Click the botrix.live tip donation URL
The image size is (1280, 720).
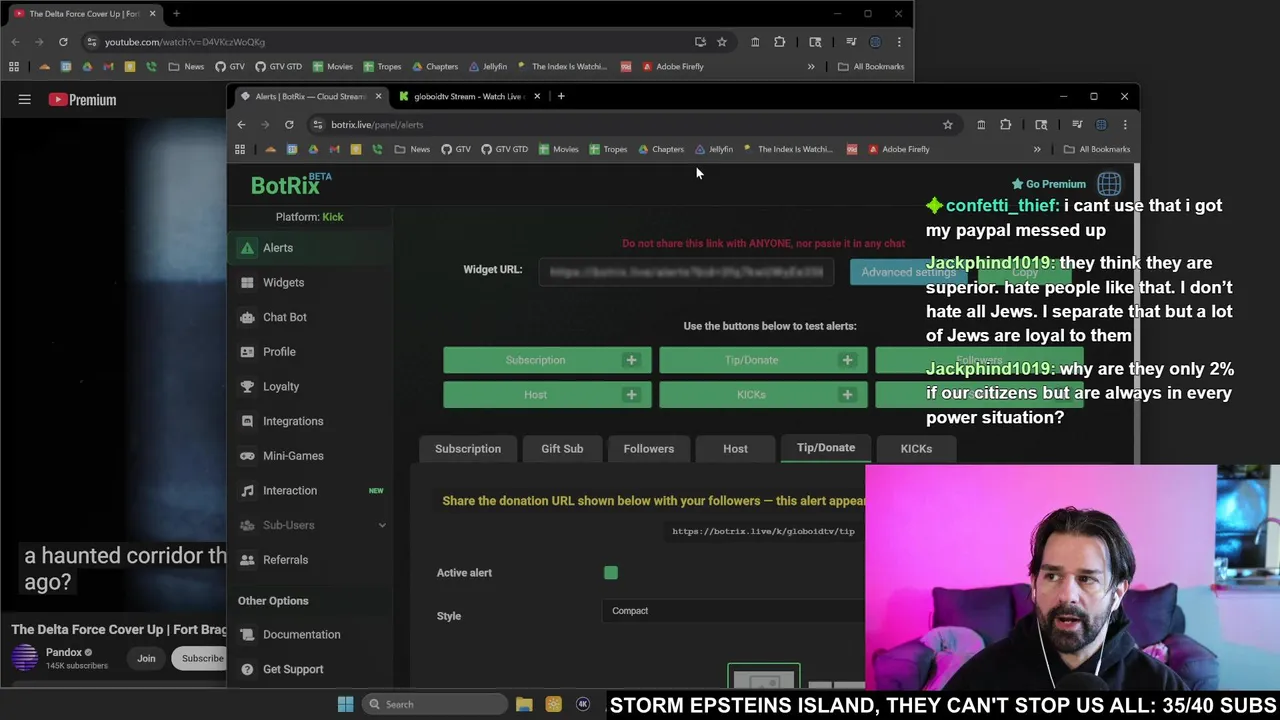coord(763,531)
